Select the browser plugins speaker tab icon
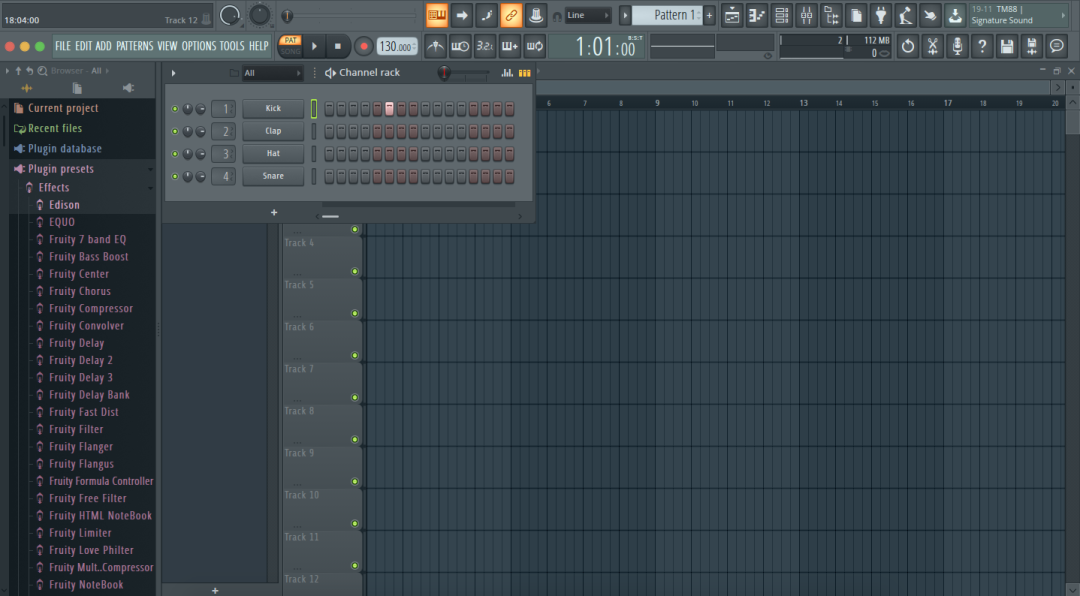This screenshot has height=596, width=1080. click(x=128, y=88)
